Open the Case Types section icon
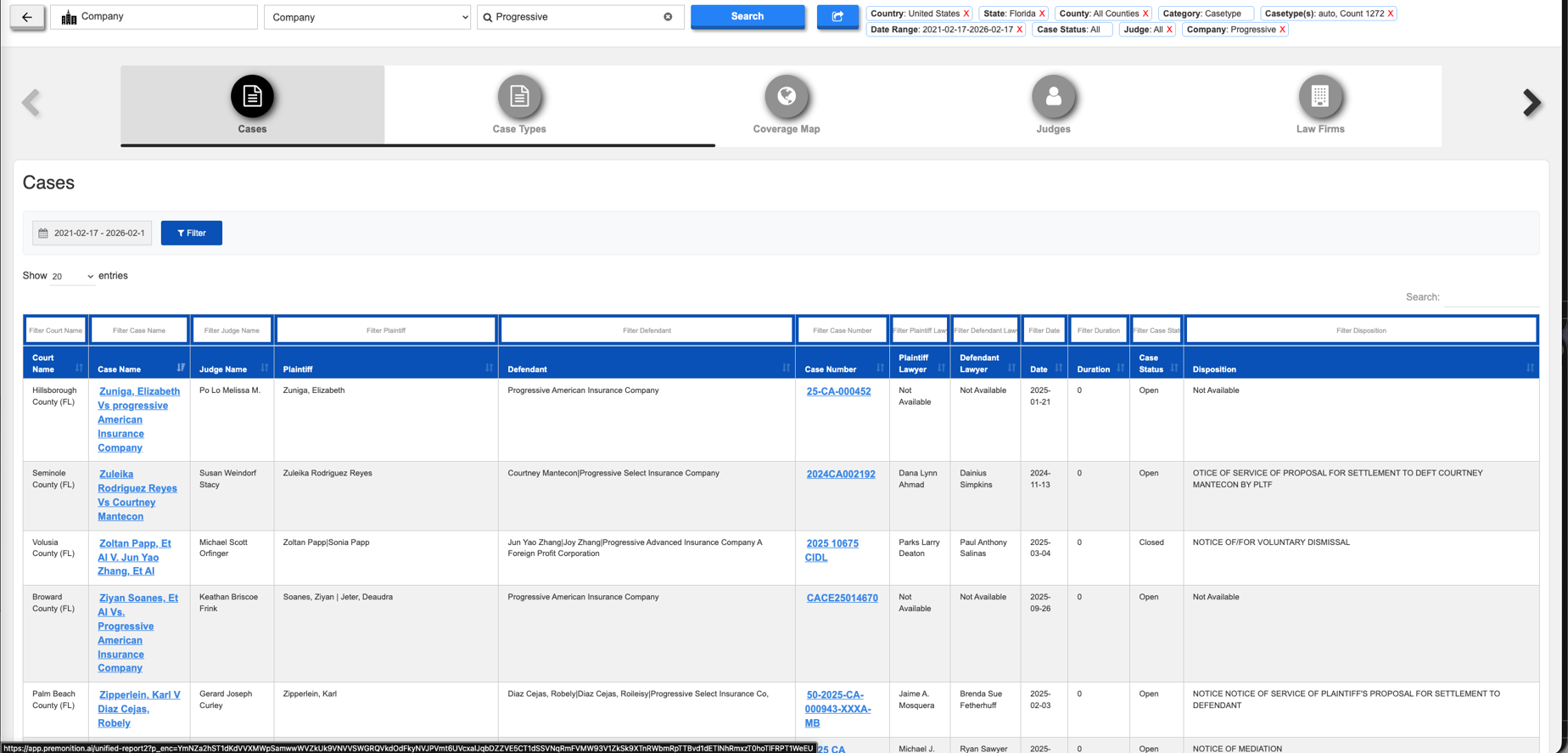1568x753 pixels. [519, 96]
